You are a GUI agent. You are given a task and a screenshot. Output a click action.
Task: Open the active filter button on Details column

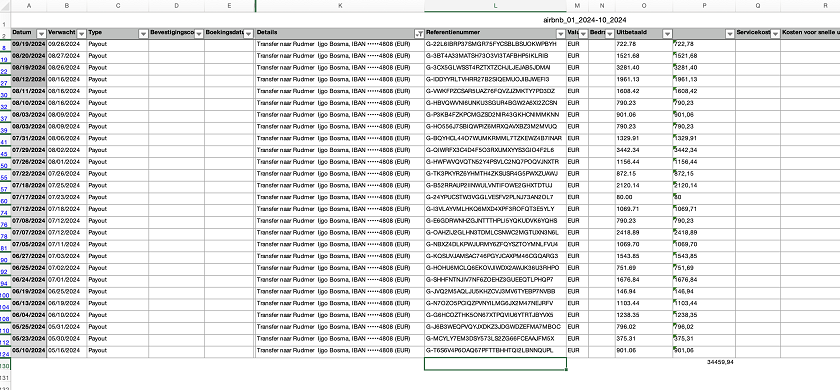click(419, 33)
